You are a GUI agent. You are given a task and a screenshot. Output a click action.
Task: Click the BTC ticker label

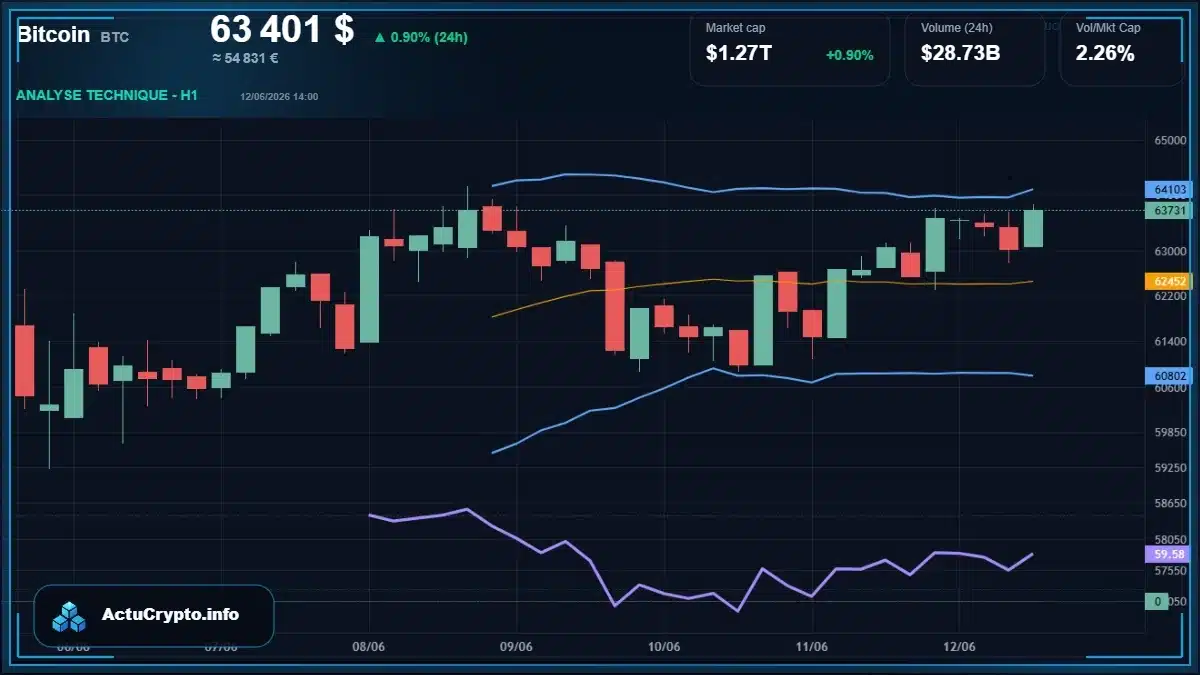click(115, 37)
